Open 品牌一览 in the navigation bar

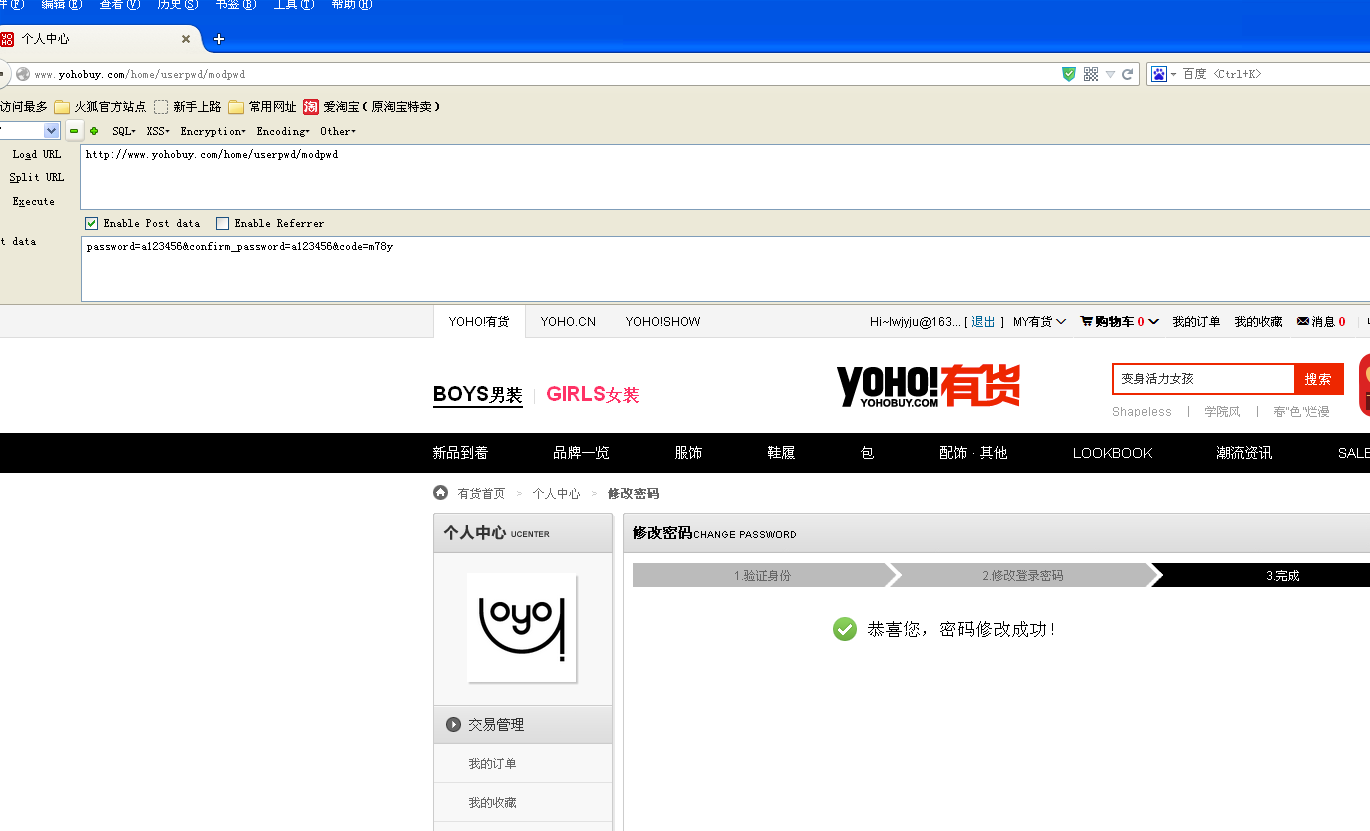(x=581, y=453)
